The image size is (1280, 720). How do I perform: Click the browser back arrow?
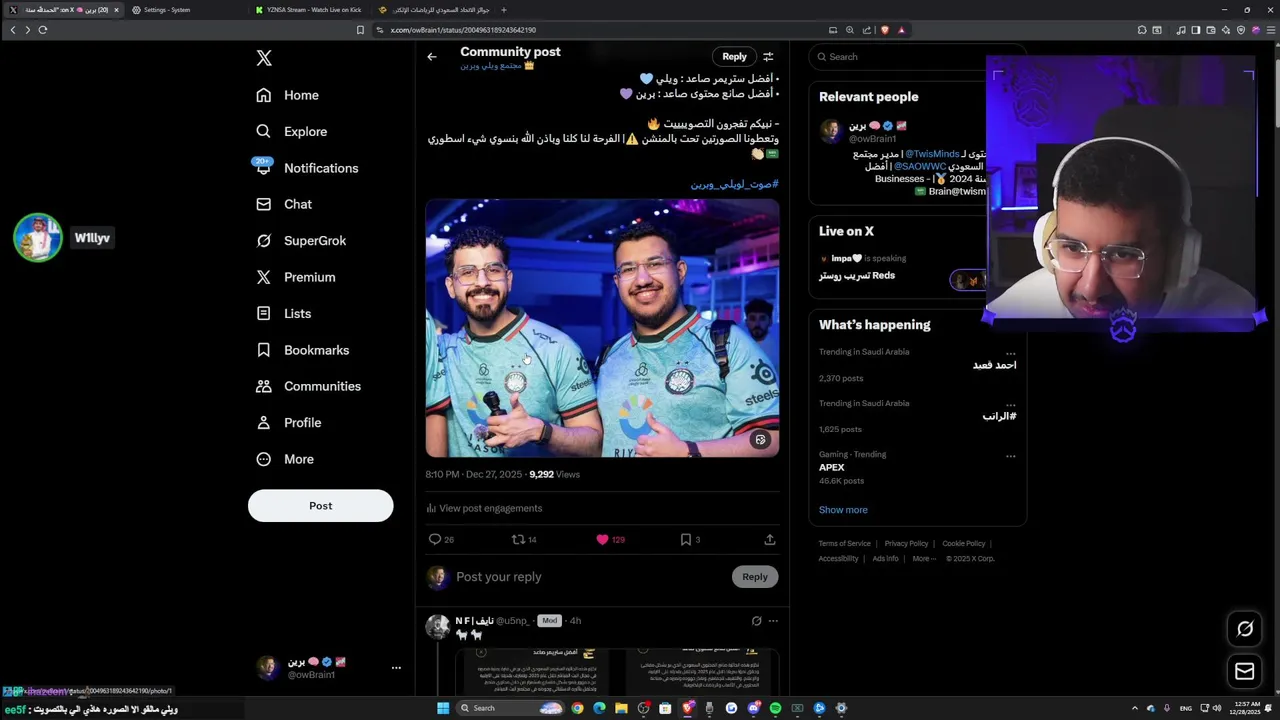pos(13,30)
